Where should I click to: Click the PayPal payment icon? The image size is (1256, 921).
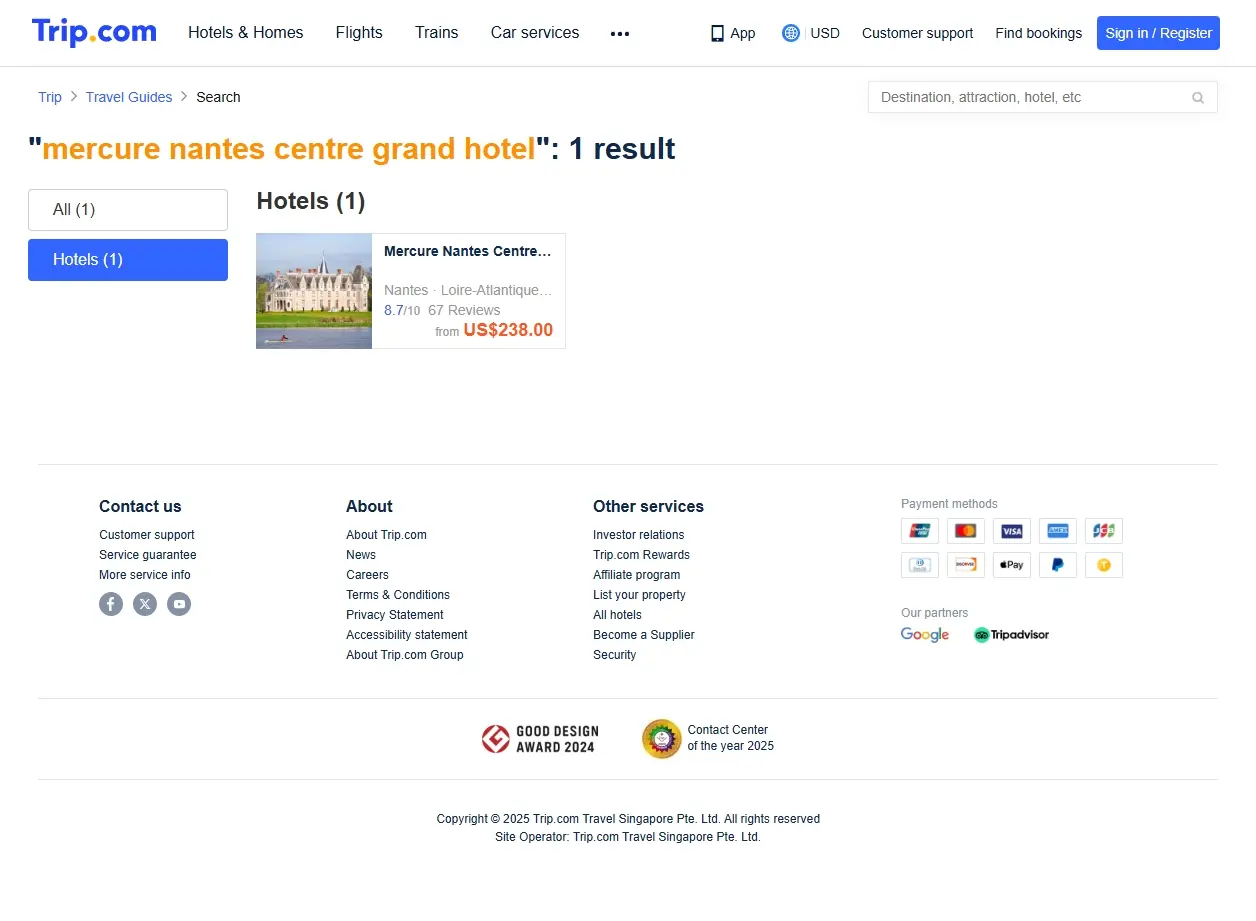coord(1058,565)
